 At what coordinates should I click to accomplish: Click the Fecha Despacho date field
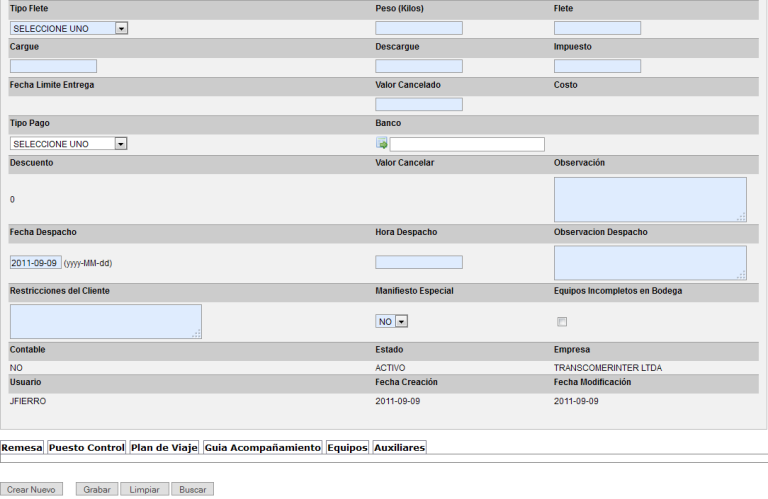(x=35, y=262)
